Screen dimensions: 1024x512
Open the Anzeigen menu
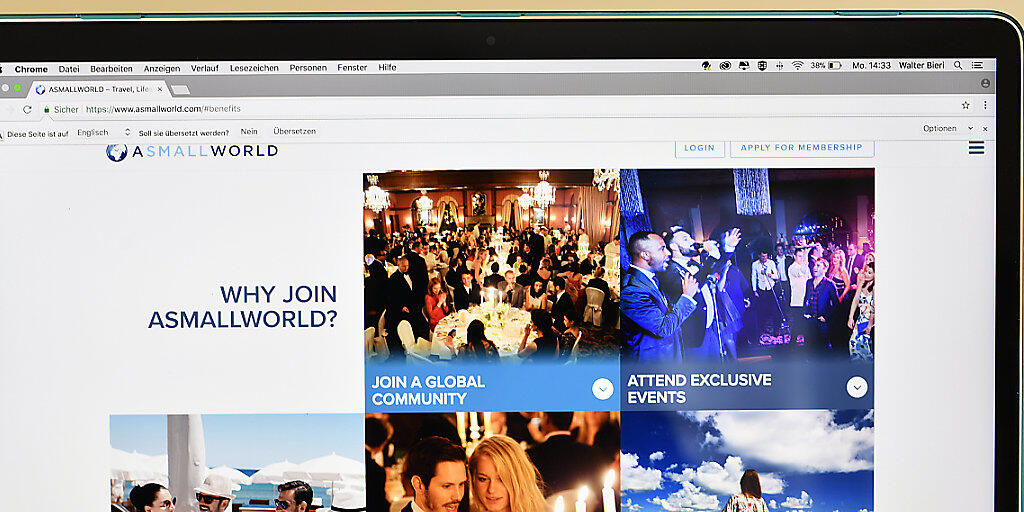[x=162, y=68]
